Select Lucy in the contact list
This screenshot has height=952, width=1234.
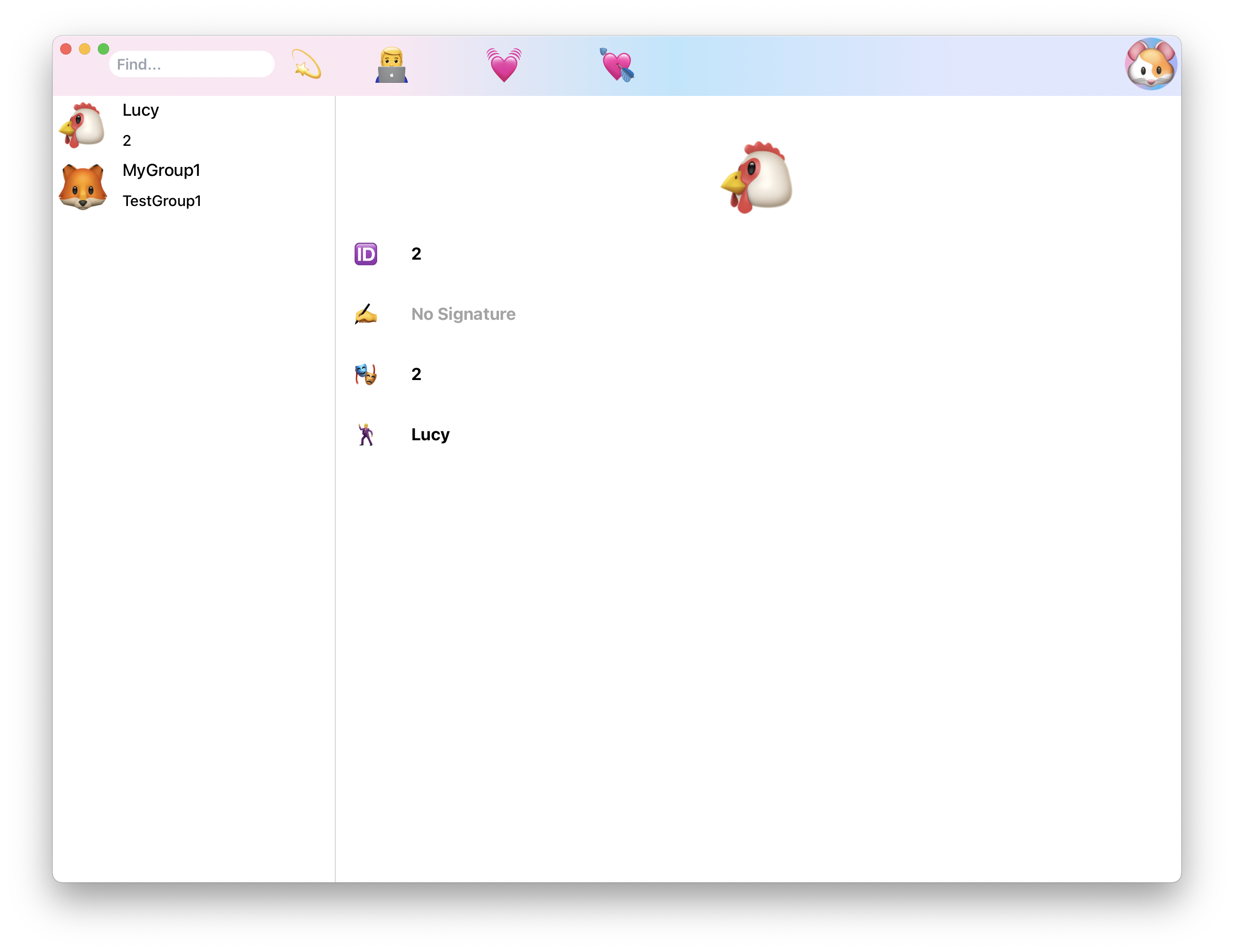[141, 110]
